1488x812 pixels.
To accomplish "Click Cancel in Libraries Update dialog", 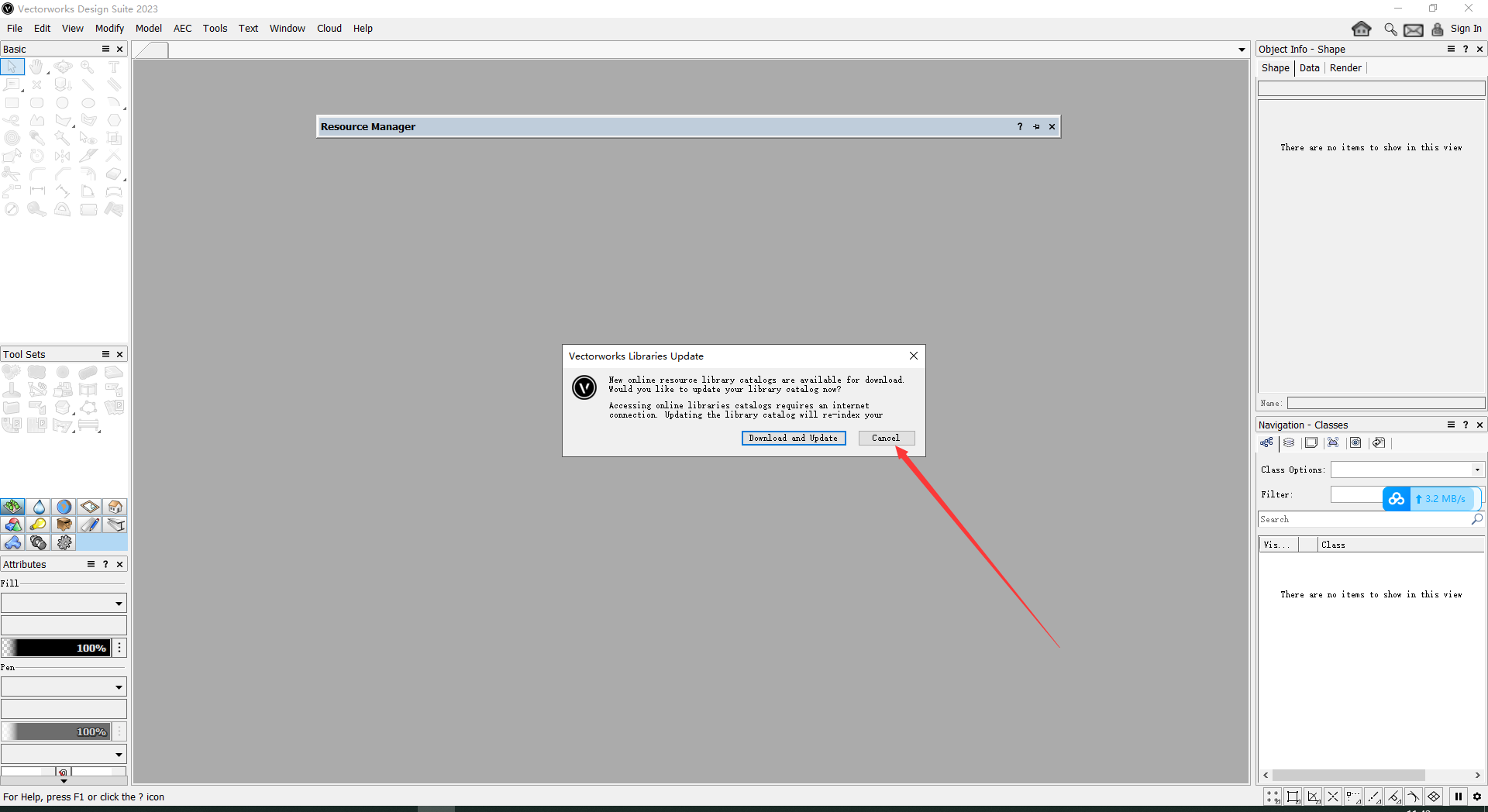I will [x=886, y=439].
